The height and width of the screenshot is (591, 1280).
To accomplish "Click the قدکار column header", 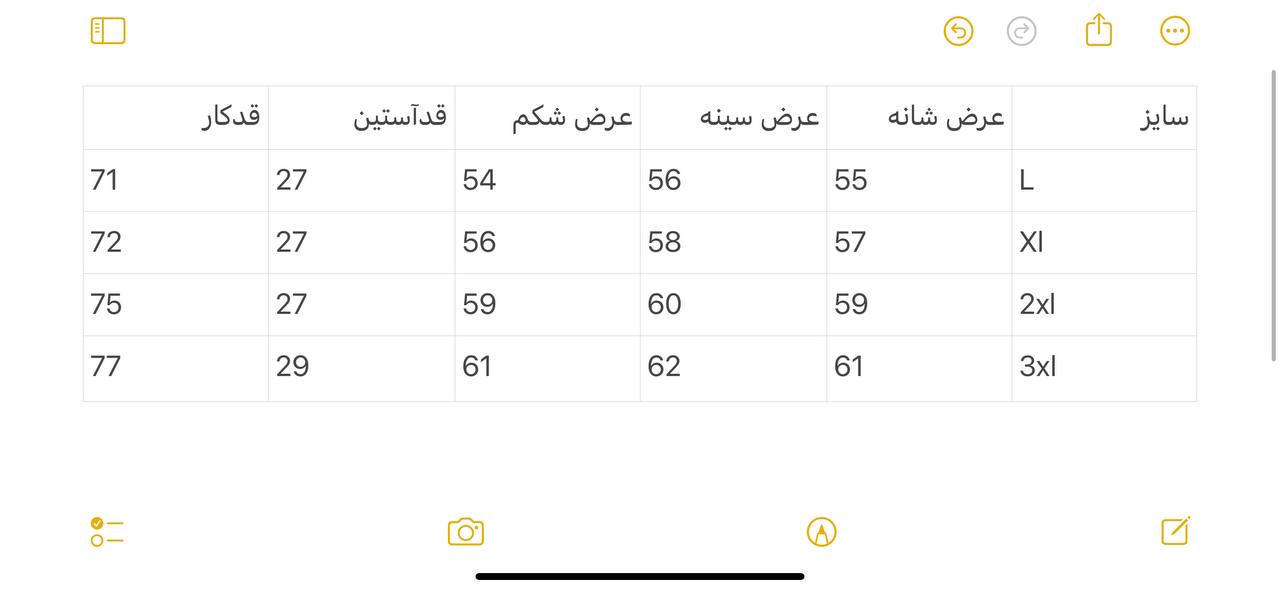I will click(176, 116).
